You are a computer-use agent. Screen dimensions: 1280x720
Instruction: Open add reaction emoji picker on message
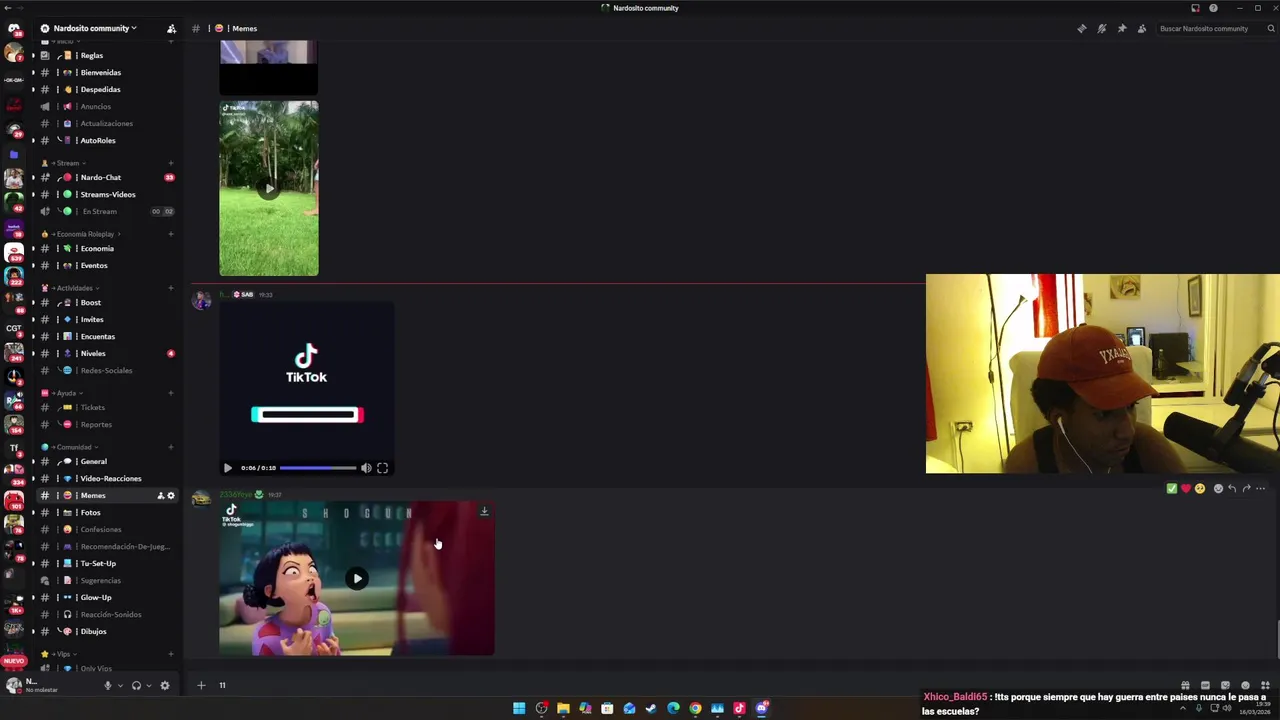pyautogui.click(x=1218, y=488)
